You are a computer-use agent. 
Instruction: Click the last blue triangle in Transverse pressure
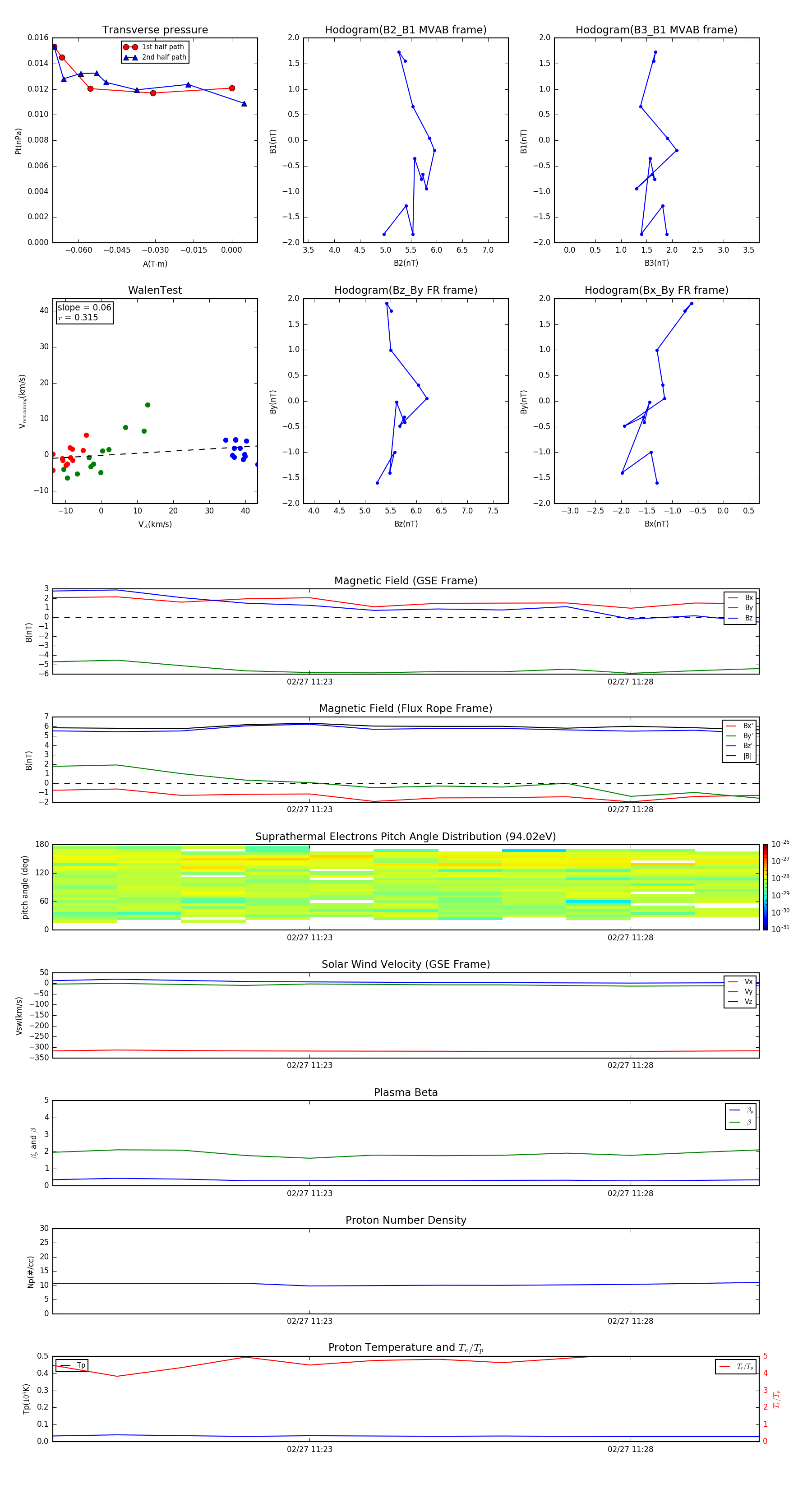pos(244,103)
